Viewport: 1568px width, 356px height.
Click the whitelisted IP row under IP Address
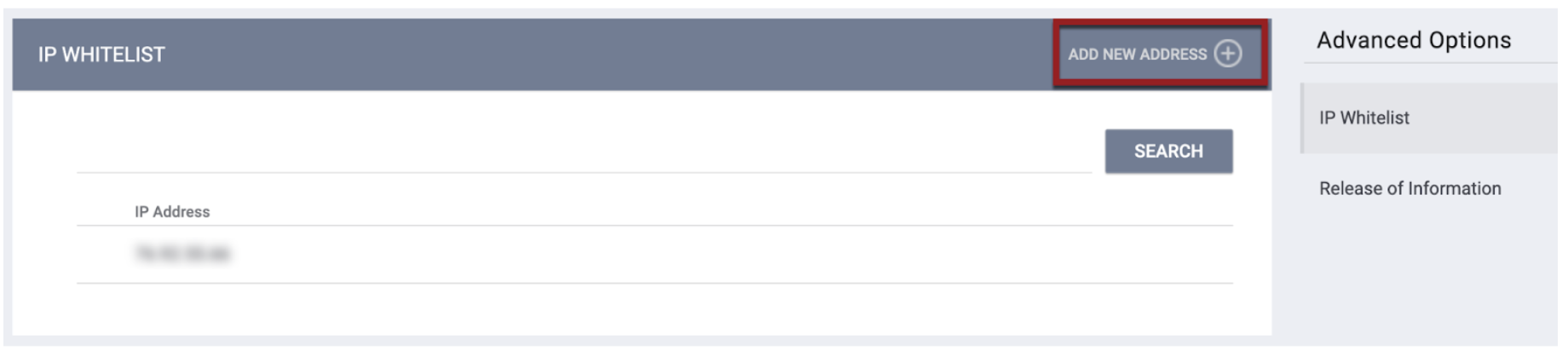(x=654, y=255)
